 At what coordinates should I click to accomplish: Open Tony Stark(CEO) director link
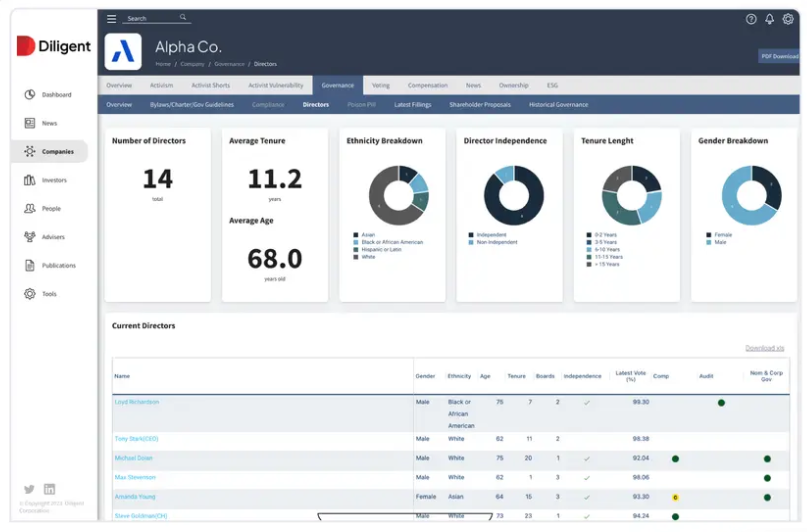(136, 439)
